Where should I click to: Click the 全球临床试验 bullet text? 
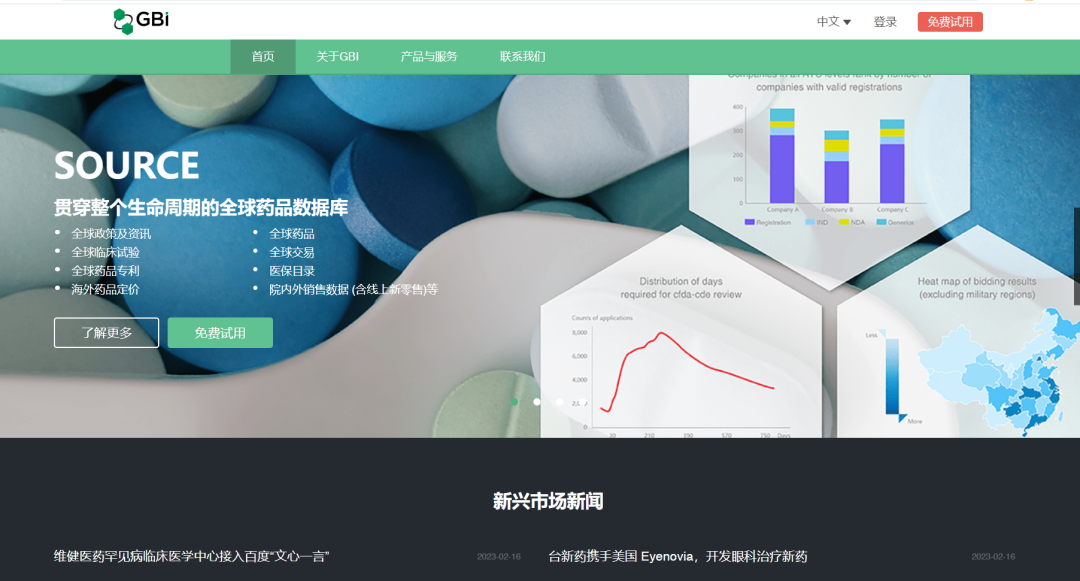pos(105,252)
